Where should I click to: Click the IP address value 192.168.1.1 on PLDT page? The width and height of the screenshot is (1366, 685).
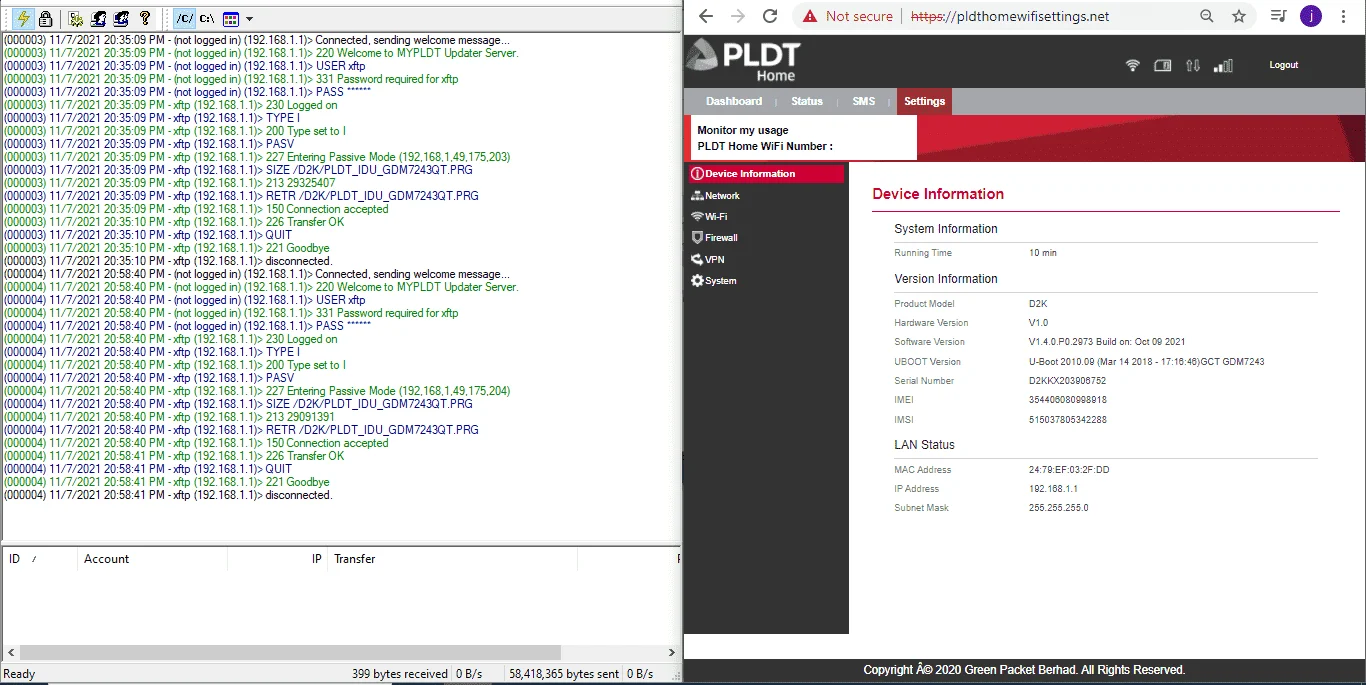(x=1054, y=489)
